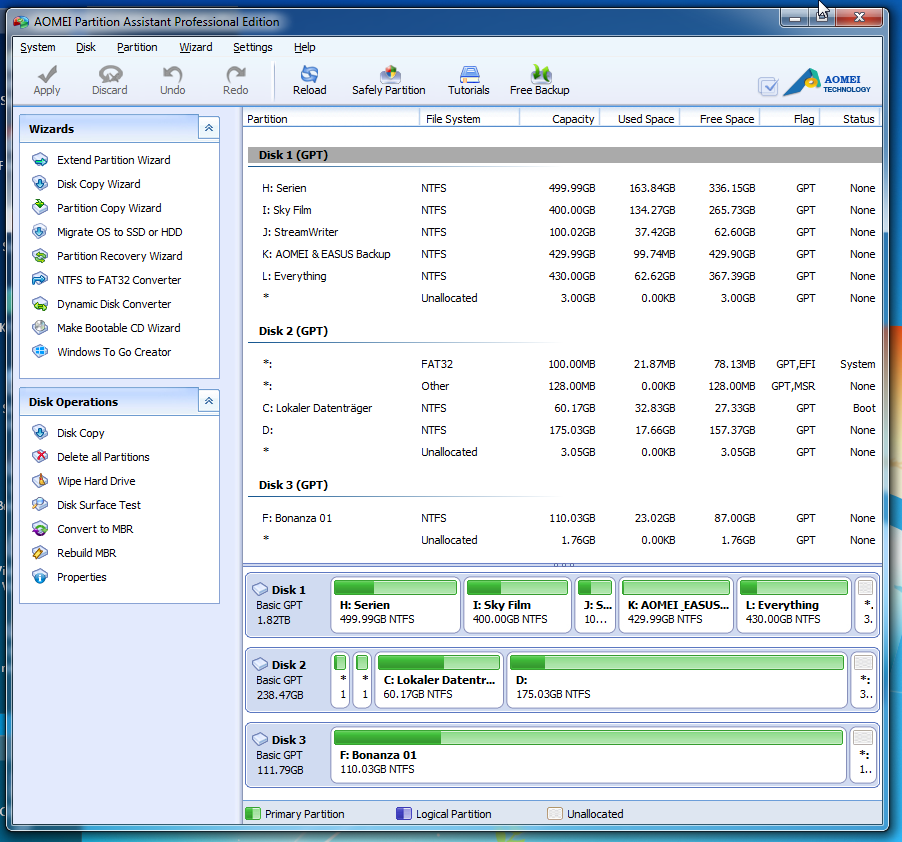Select K: AOMEI_EASUS block in disk map
Viewport: 902px width, 842px height.
click(676, 605)
